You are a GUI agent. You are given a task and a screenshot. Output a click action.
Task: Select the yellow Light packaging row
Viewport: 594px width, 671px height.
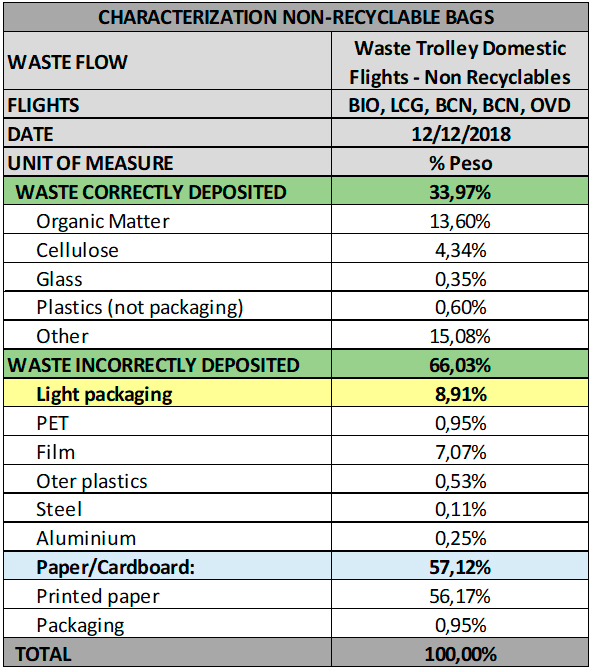[x=296, y=393]
